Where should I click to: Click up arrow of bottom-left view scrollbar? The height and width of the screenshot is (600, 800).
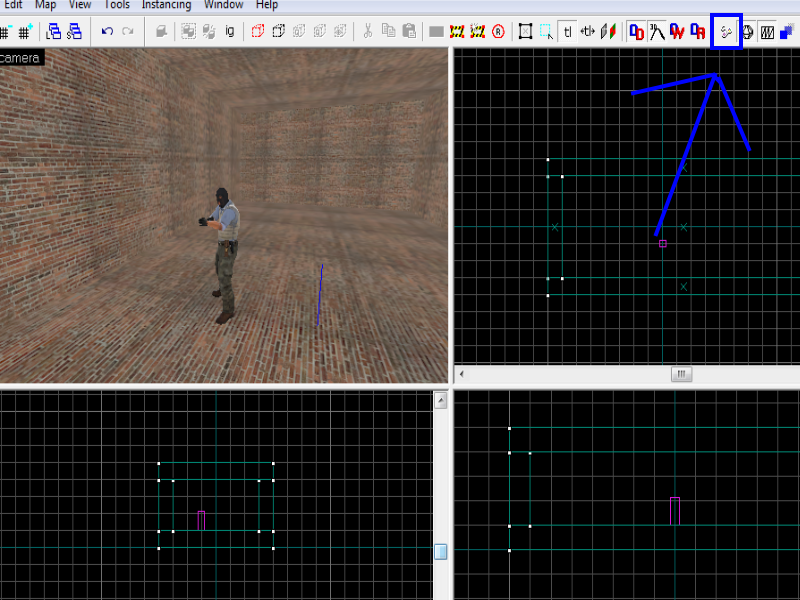coord(440,401)
